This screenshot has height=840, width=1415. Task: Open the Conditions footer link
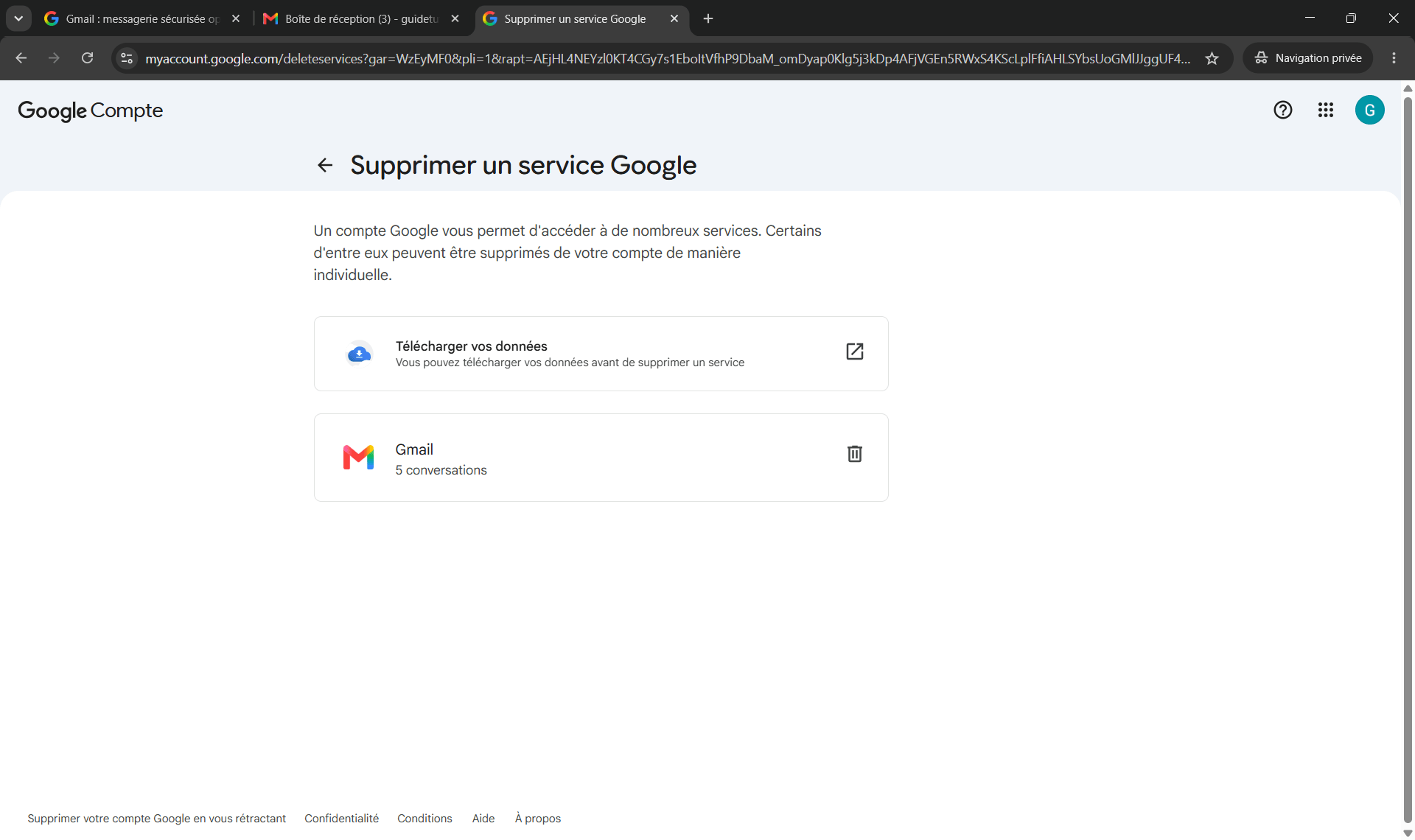pos(424,819)
